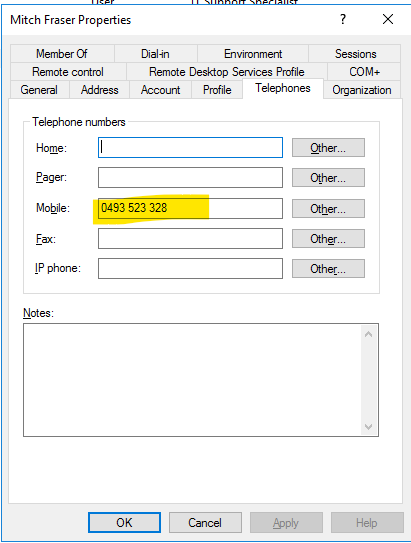Close the Mitch Fraser Properties dialog
Viewport: 411px width, 543px height.
coord(388,19)
